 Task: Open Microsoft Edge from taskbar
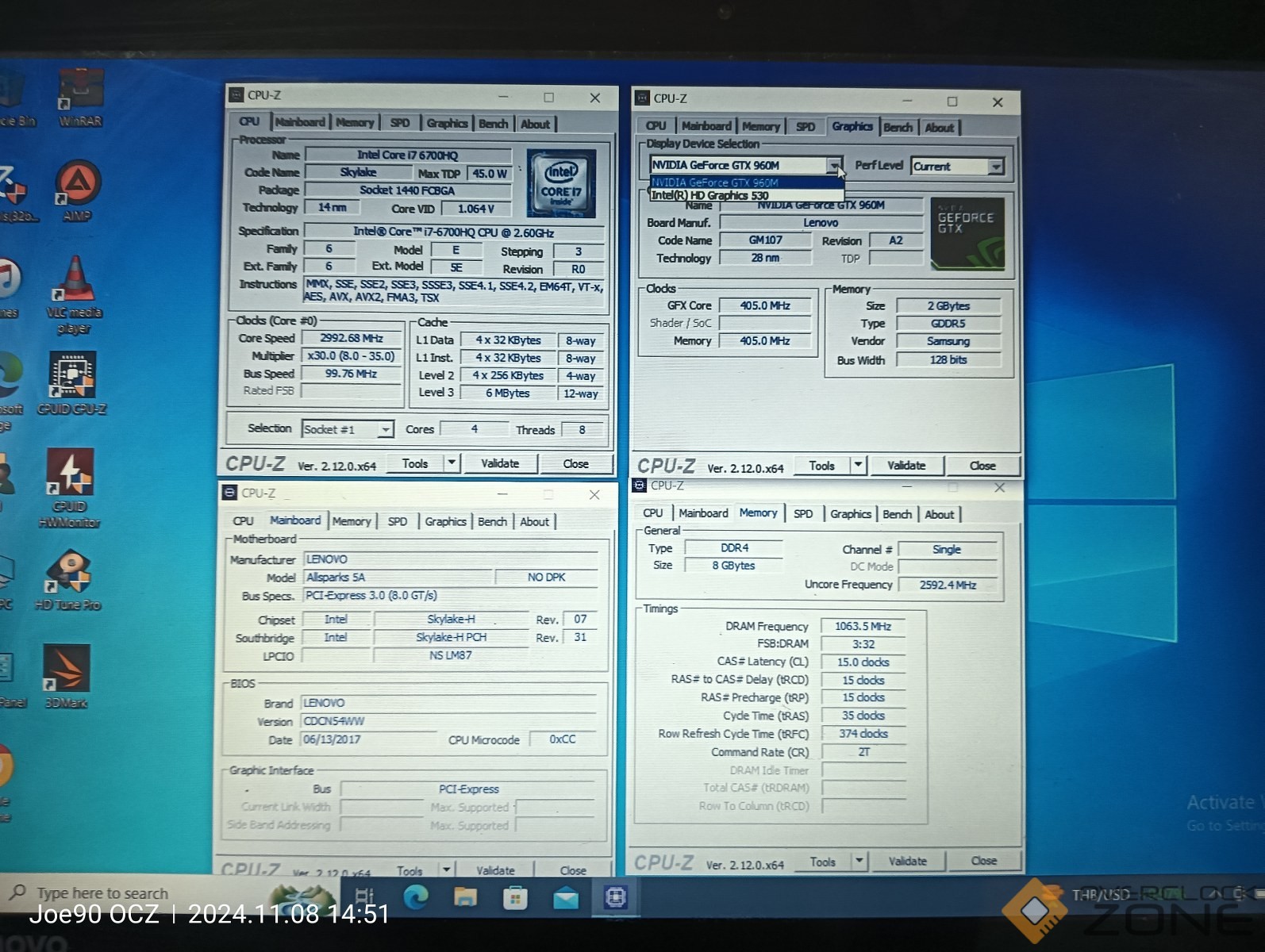415,897
